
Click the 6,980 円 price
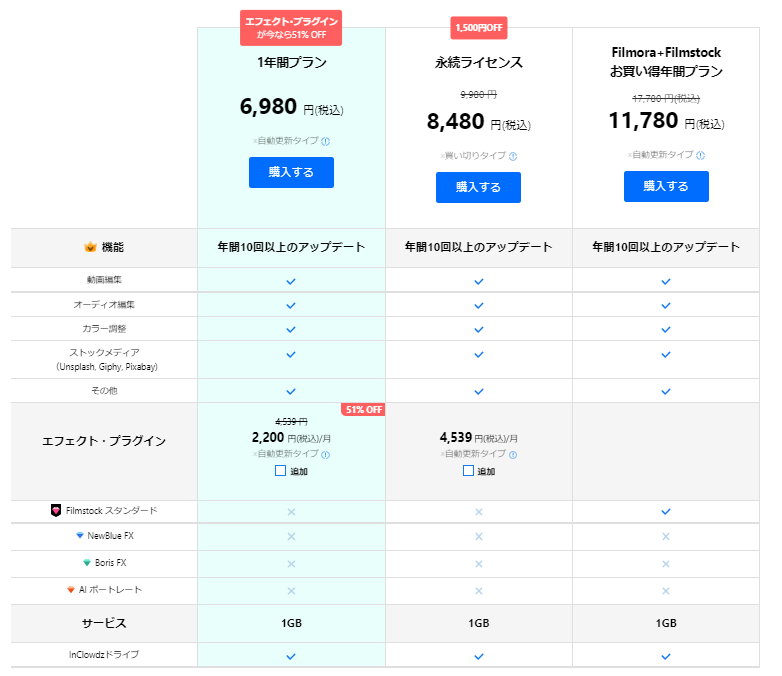tap(292, 107)
